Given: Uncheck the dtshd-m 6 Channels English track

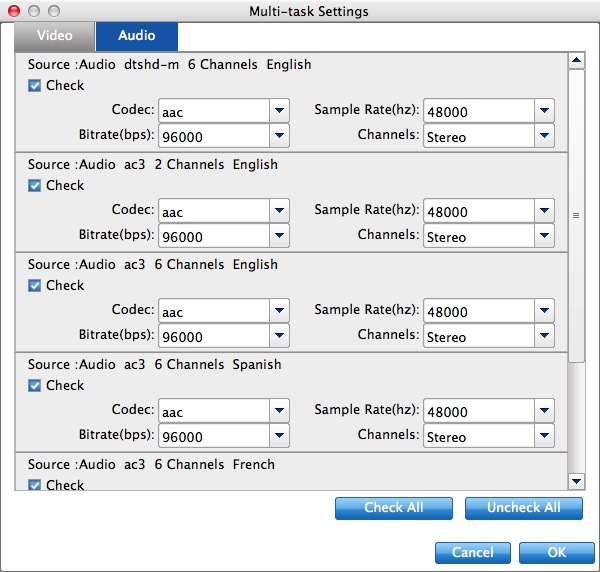Looking at the screenshot, I should [x=35, y=86].
